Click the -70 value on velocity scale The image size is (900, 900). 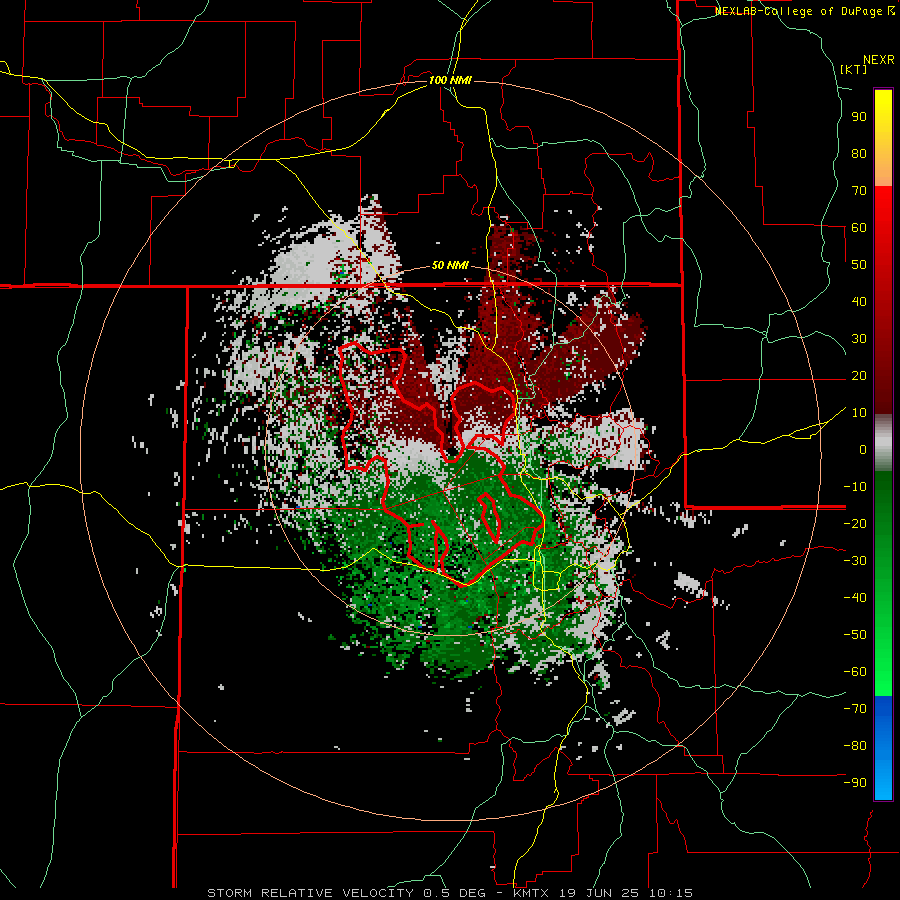tap(855, 709)
